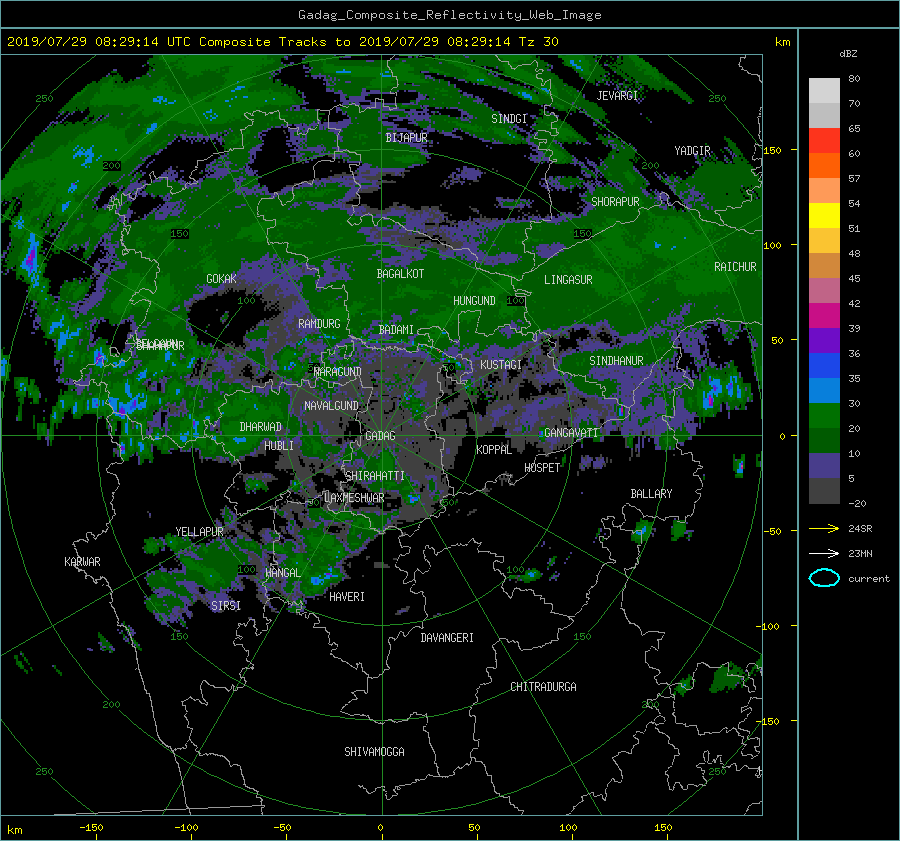Screen dimensions: 900x841
Task: Click the HAVERI label
Action: 347,597
